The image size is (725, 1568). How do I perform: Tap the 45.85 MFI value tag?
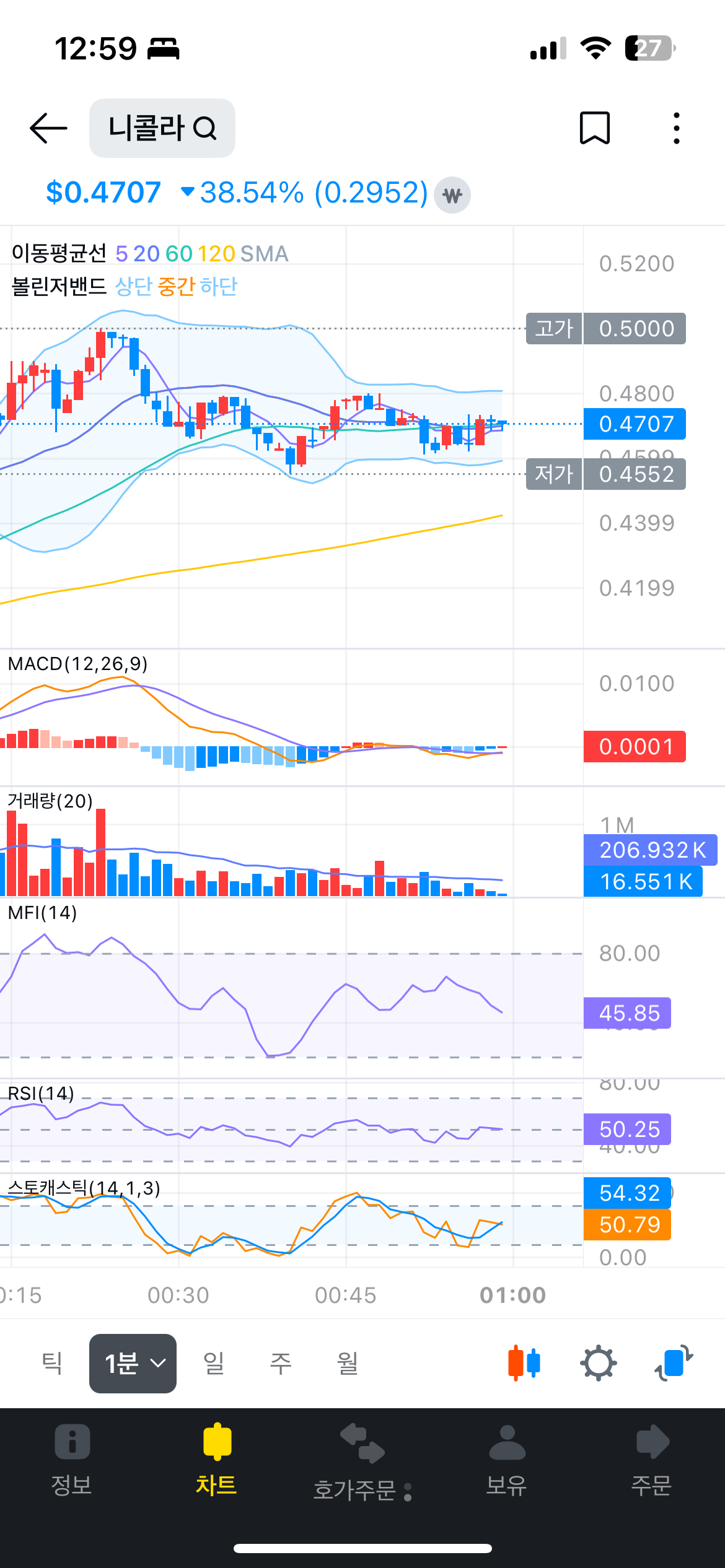tap(627, 1013)
